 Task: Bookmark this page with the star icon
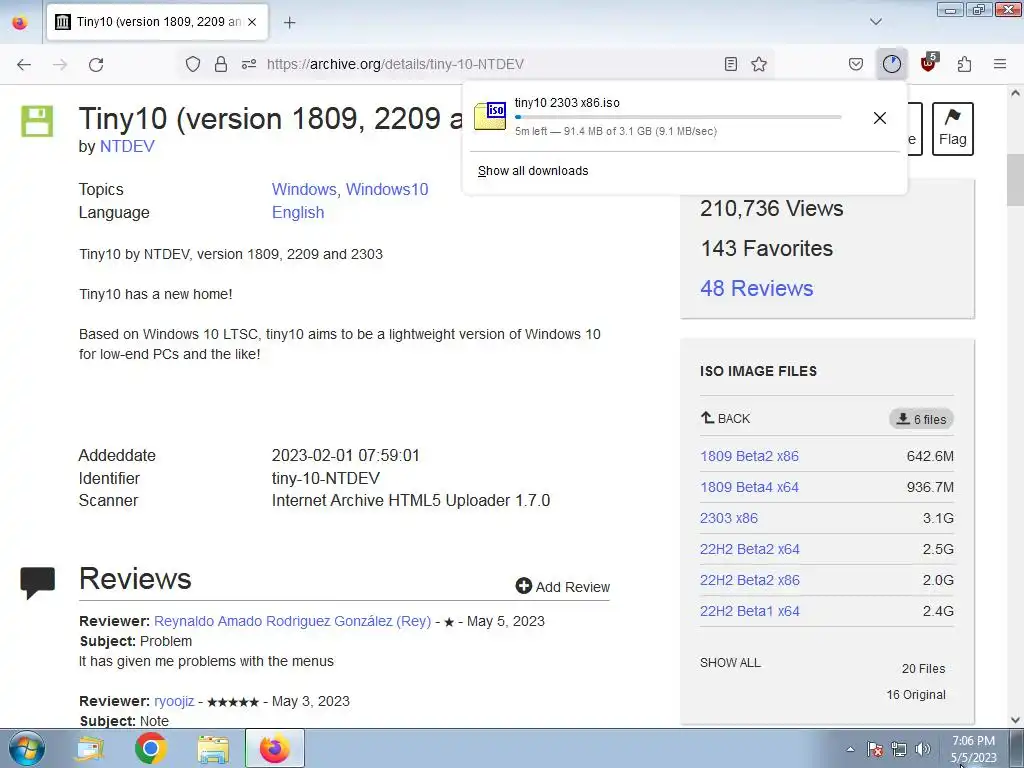[x=759, y=64]
